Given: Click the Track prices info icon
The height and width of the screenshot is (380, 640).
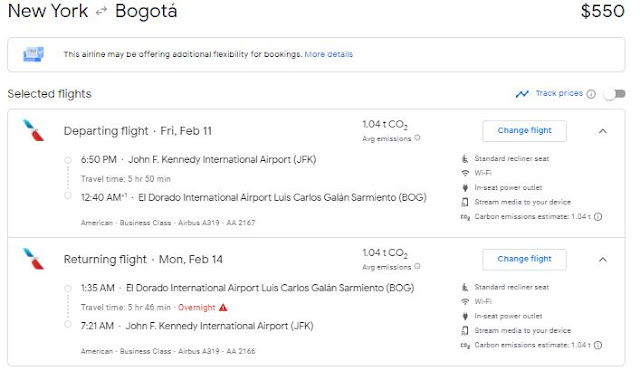Looking at the screenshot, I should [x=591, y=94].
